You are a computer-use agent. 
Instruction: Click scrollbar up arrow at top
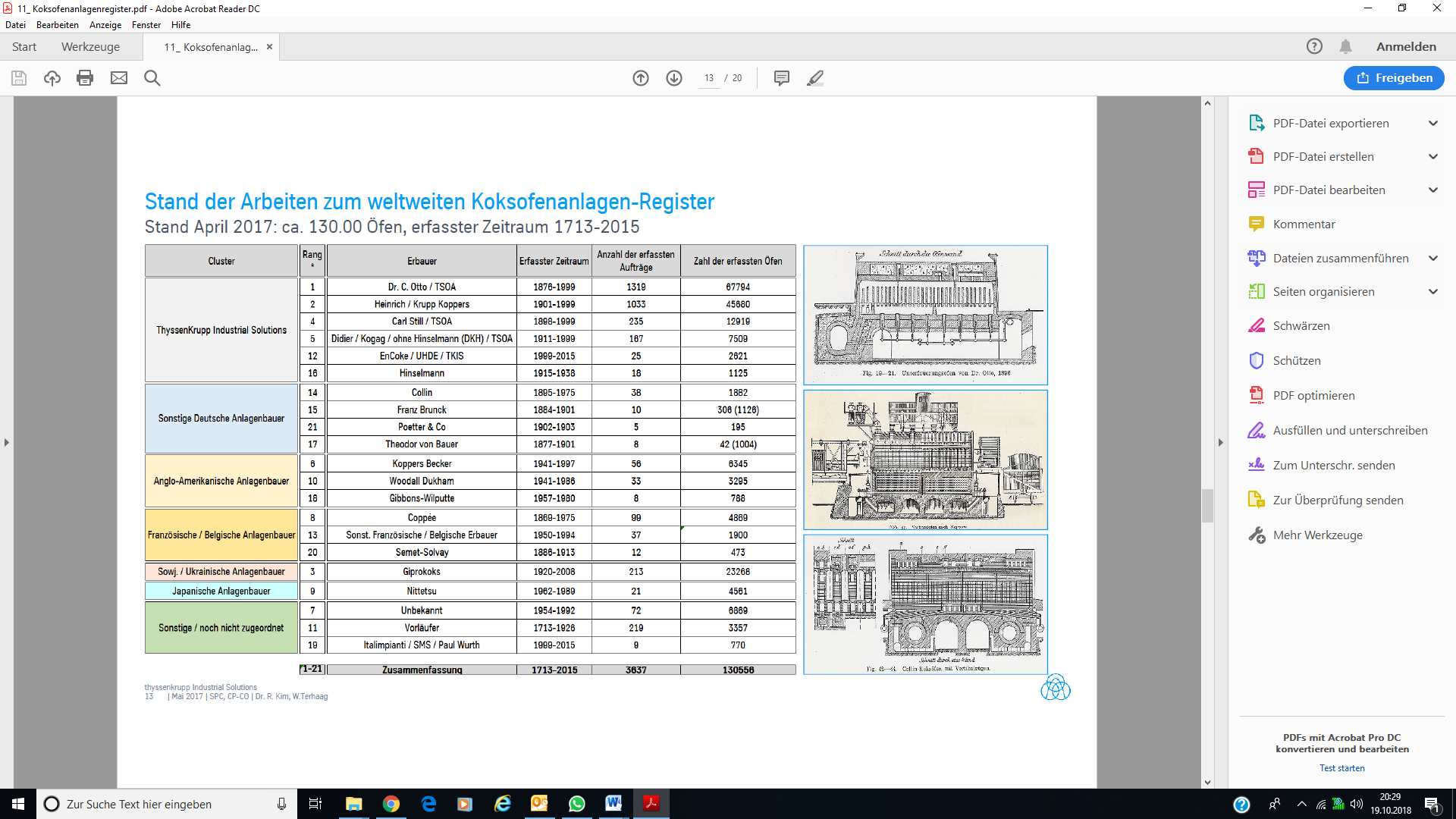coord(1207,103)
